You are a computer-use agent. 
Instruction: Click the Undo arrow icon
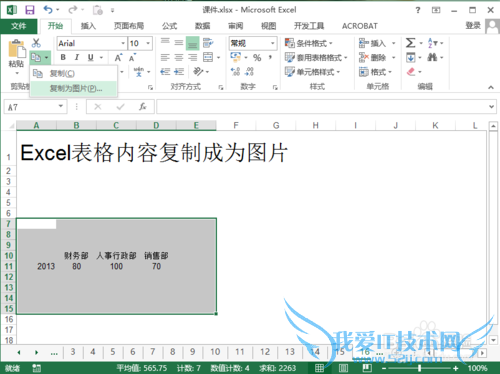(x=48, y=10)
